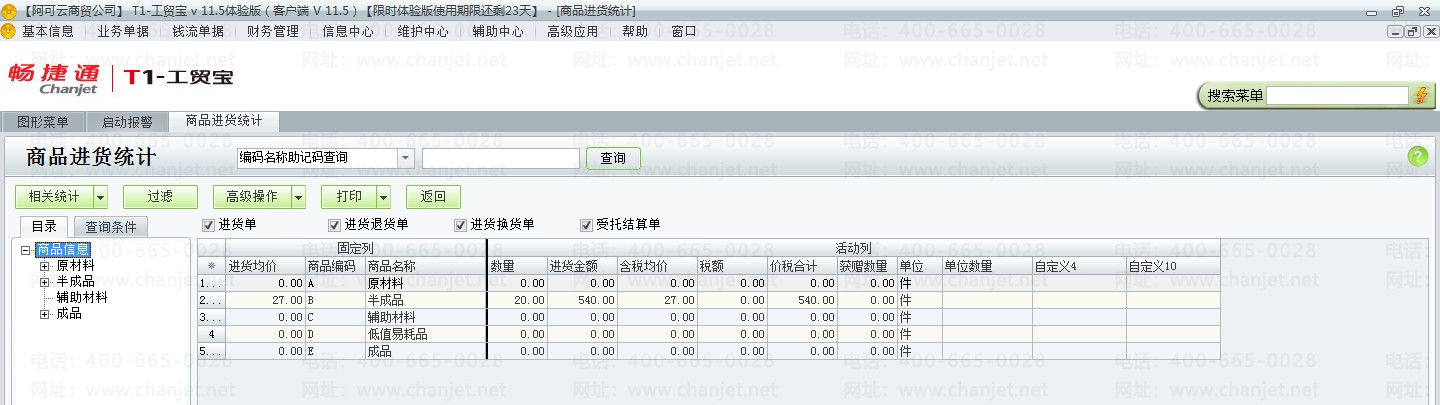Viewport: 1440px width, 405px height.
Task: Open the 高级操作 dropdown arrow
Action: 299,197
